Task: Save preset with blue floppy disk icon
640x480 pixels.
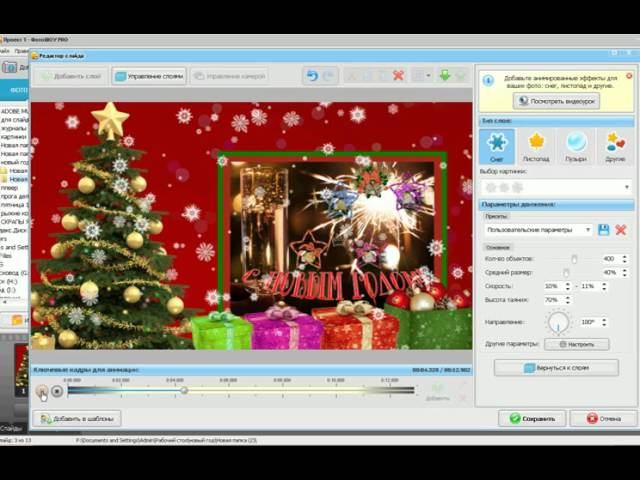Action: coord(604,230)
